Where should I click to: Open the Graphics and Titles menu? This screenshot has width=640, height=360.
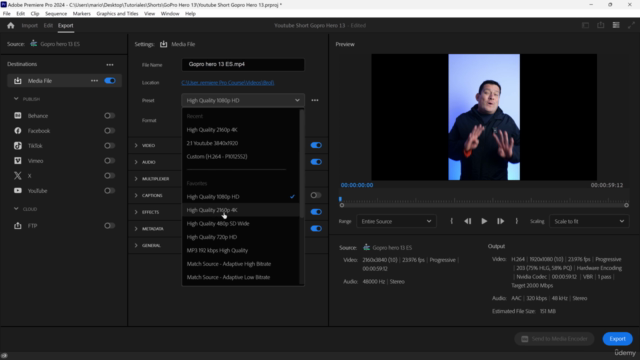click(117, 13)
